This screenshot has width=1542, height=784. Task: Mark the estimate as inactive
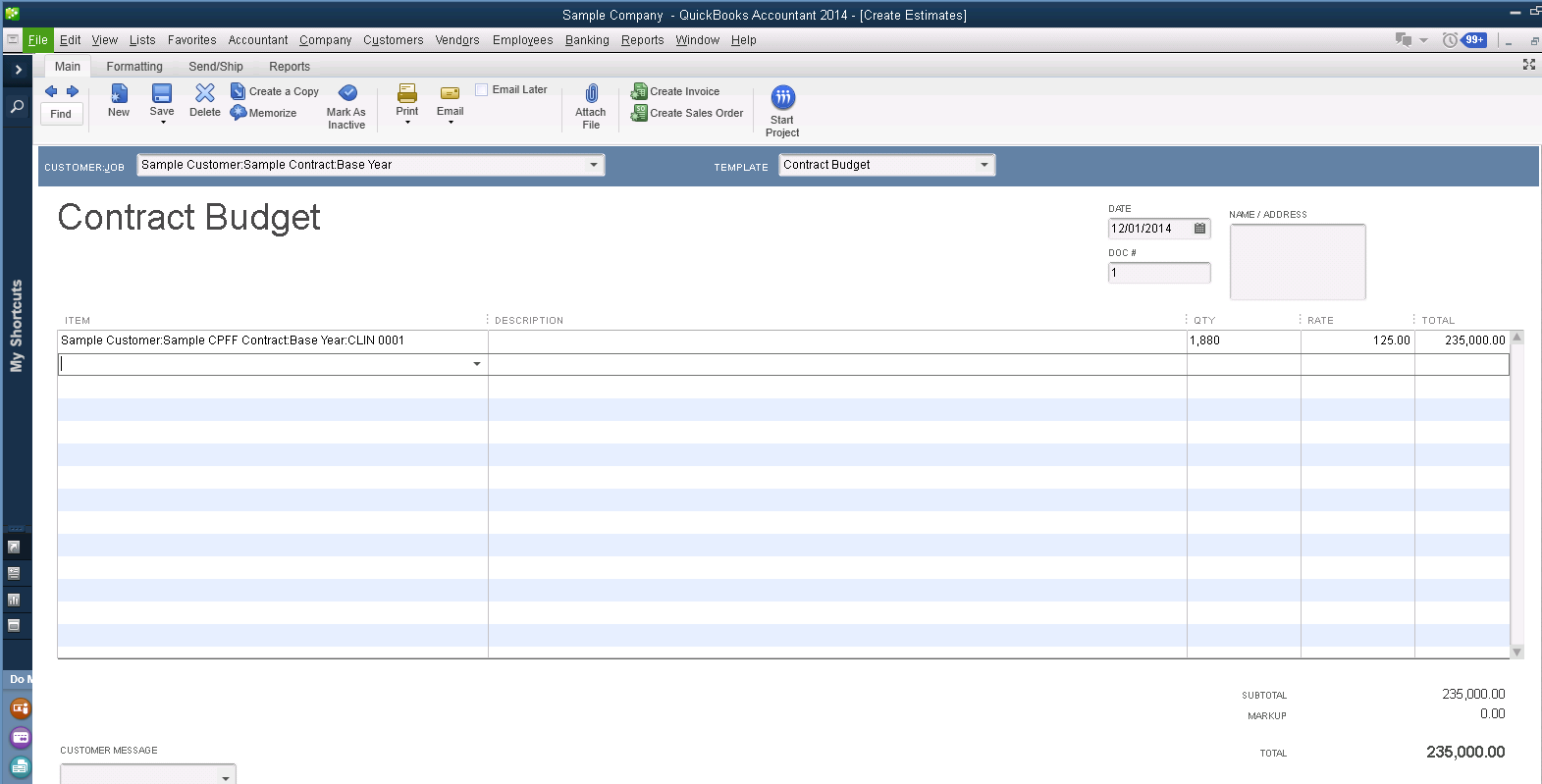point(346,107)
